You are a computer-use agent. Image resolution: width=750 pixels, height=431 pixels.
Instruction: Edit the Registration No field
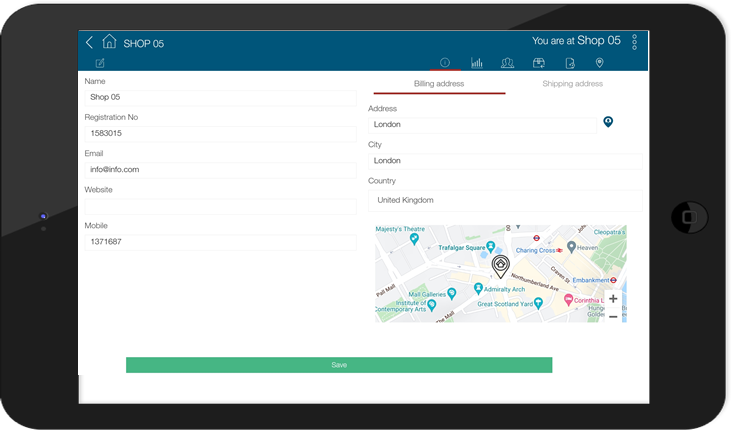coord(221,133)
